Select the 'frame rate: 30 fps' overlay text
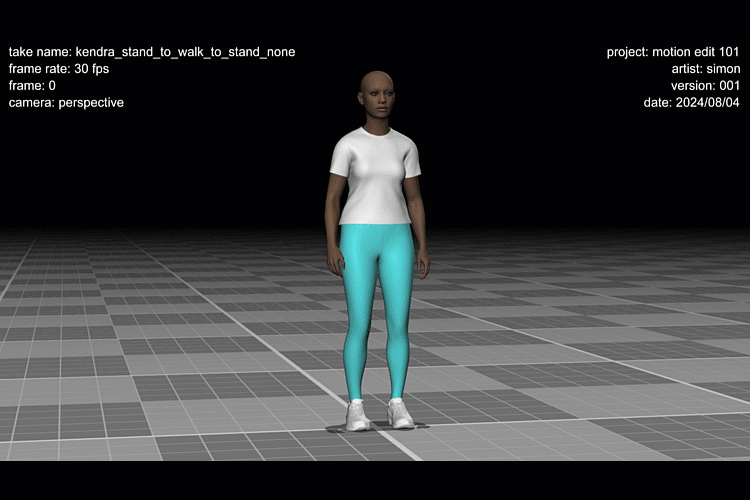Screen dimensions: 750x500 click(x=59, y=69)
